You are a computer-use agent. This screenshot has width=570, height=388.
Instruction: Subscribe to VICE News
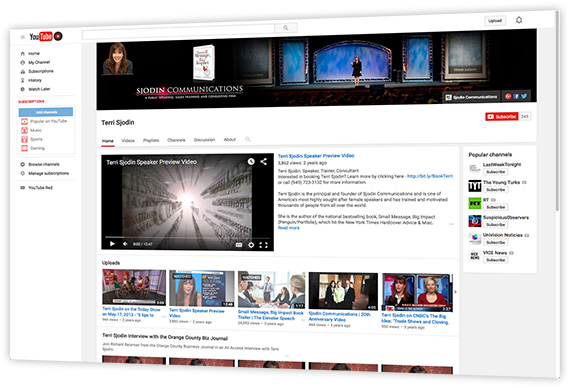click(496, 260)
